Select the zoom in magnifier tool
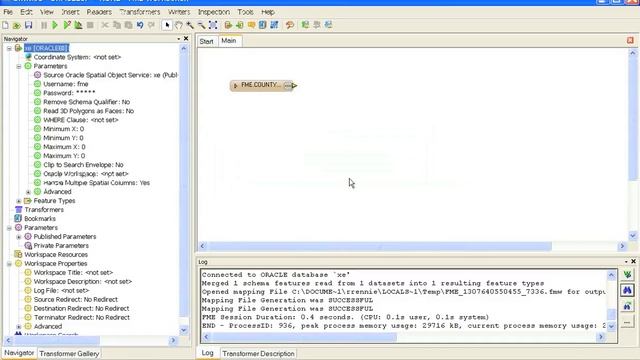Screen dimensions: 640x360 190,25
